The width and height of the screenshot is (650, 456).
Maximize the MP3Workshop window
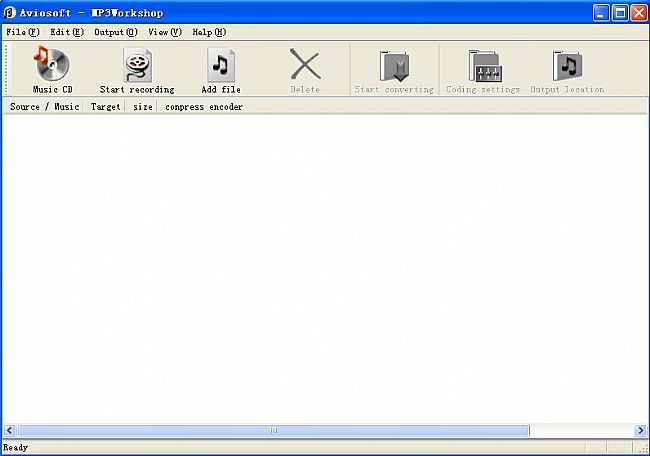tap(621, 13)
